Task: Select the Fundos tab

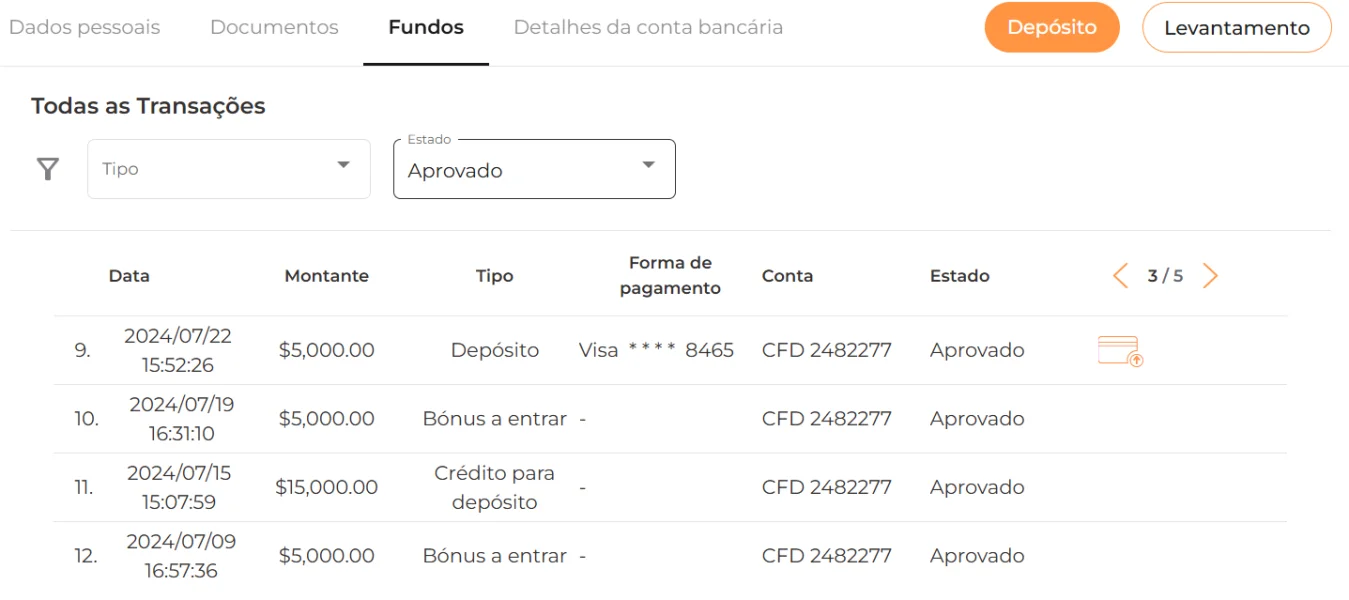Action: click(x=426, y=28)
